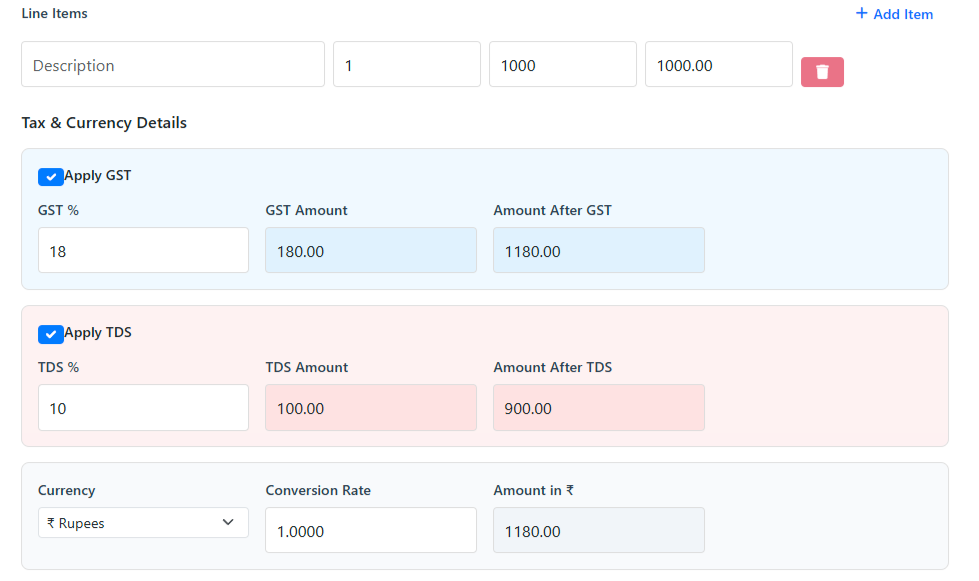Uncheck the Apply GST checkbox
Viewport: 979px width, 581px height.
click(x=51, y=177)
